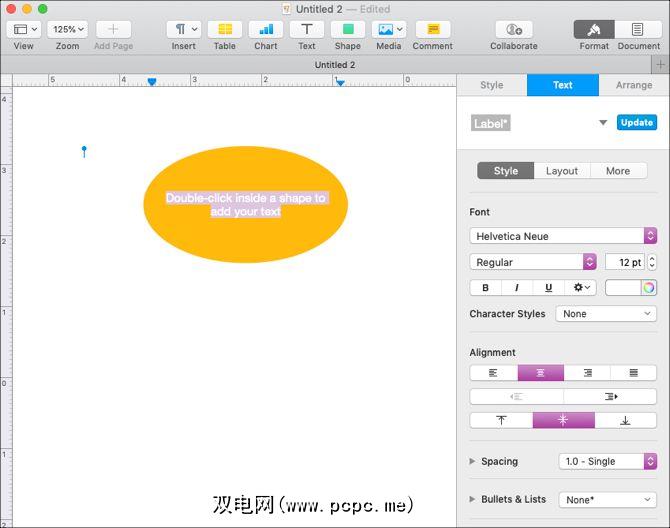Open the Shape toolbar icon

tap(348, 30)
